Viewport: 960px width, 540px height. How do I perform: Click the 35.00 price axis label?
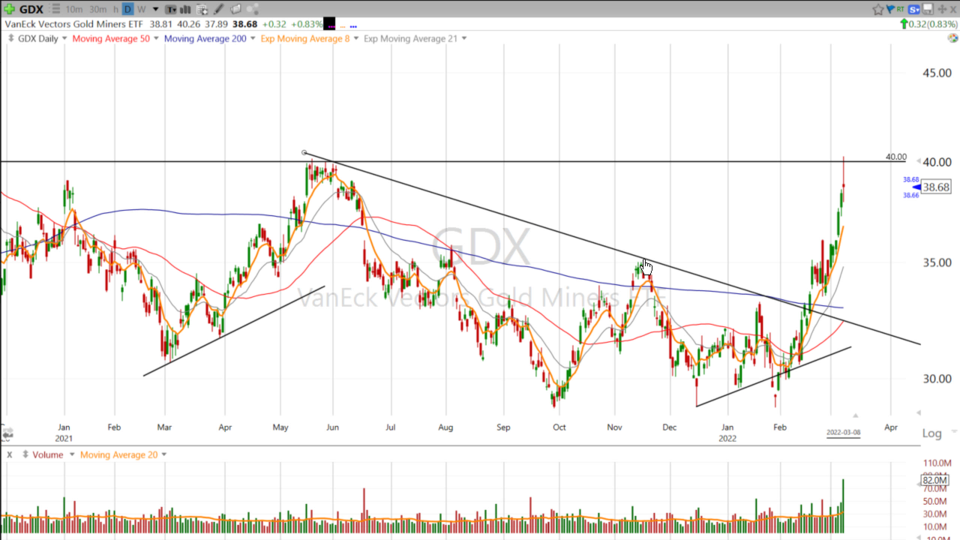click(937, 263)
